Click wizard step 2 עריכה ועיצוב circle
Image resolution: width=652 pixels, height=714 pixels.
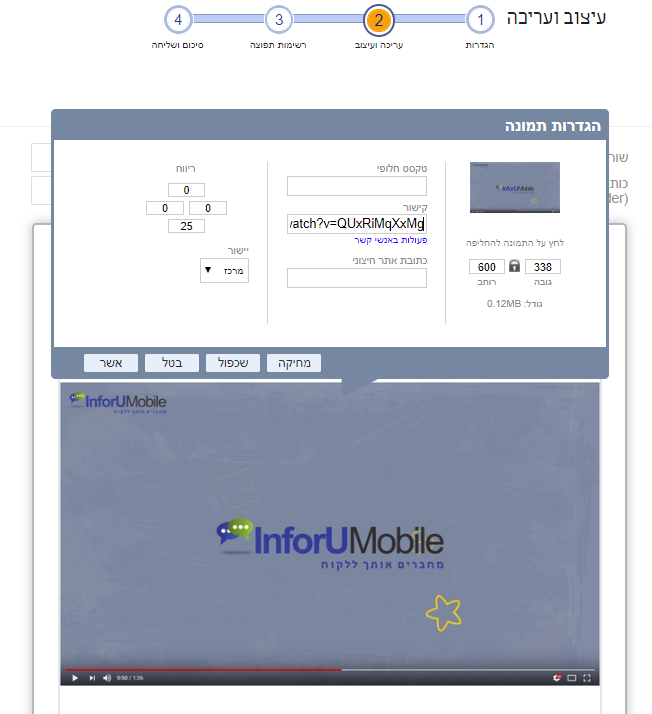coord(379,20)
